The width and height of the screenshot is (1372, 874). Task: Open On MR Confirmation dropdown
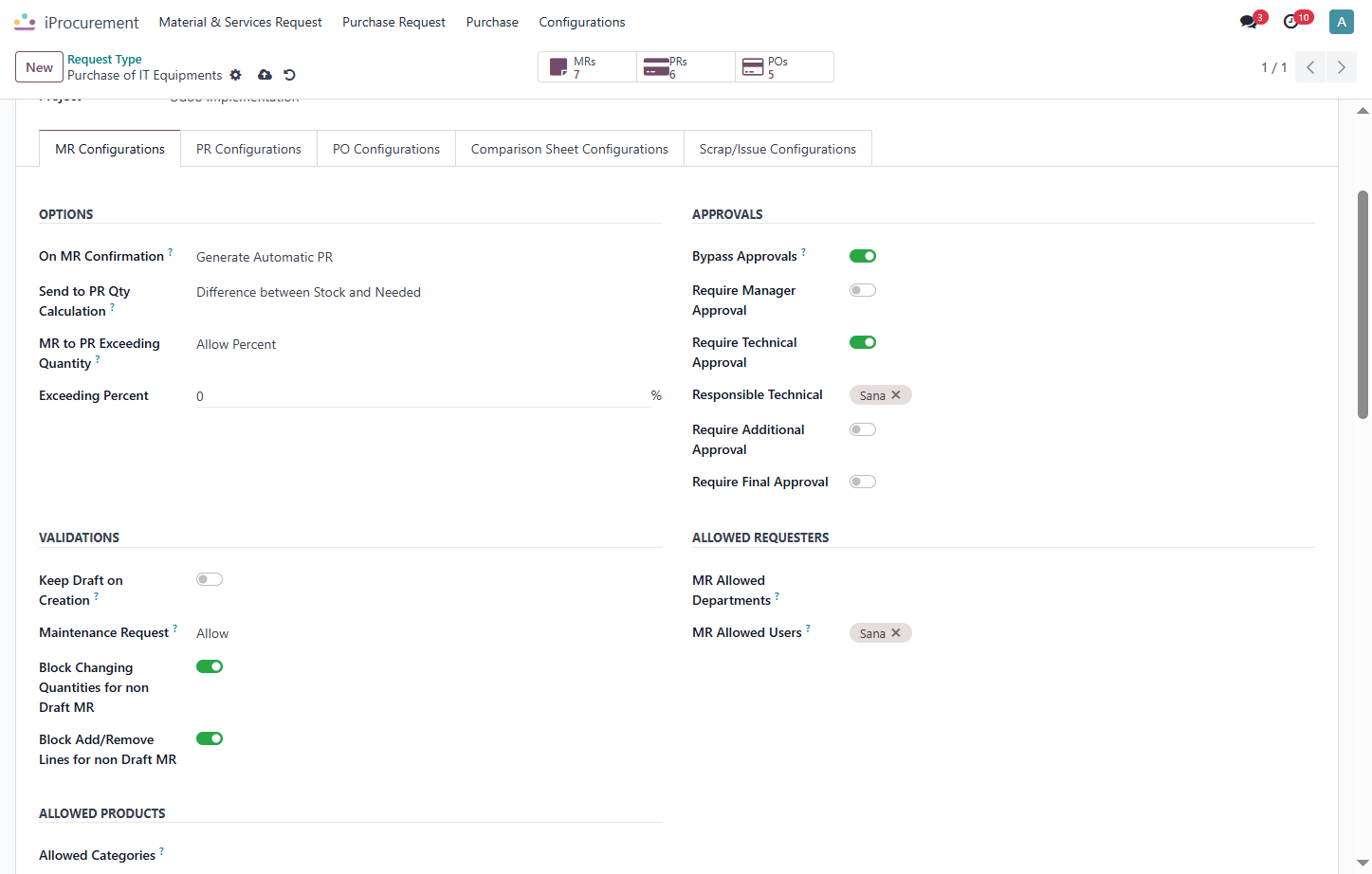point(429,257)
